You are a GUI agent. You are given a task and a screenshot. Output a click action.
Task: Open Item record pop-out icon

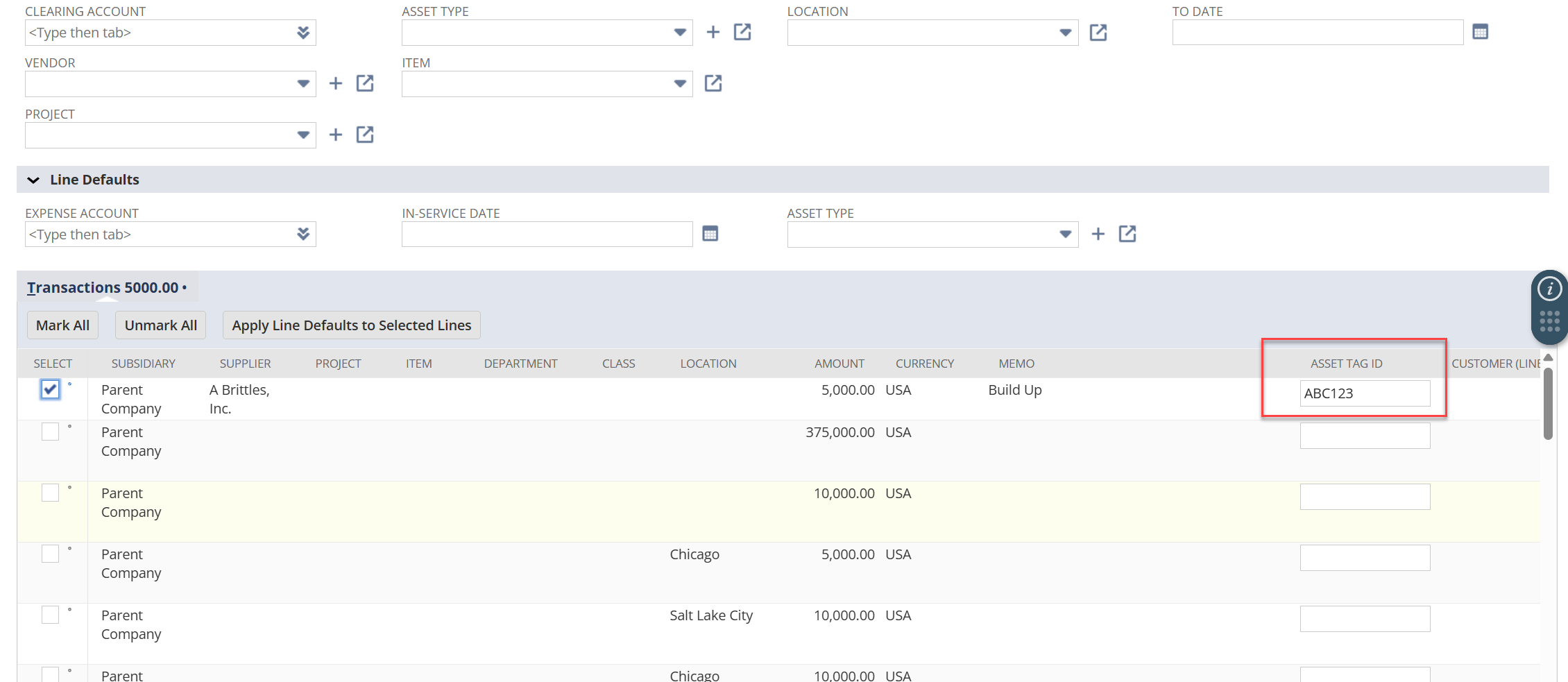[713, 83]
